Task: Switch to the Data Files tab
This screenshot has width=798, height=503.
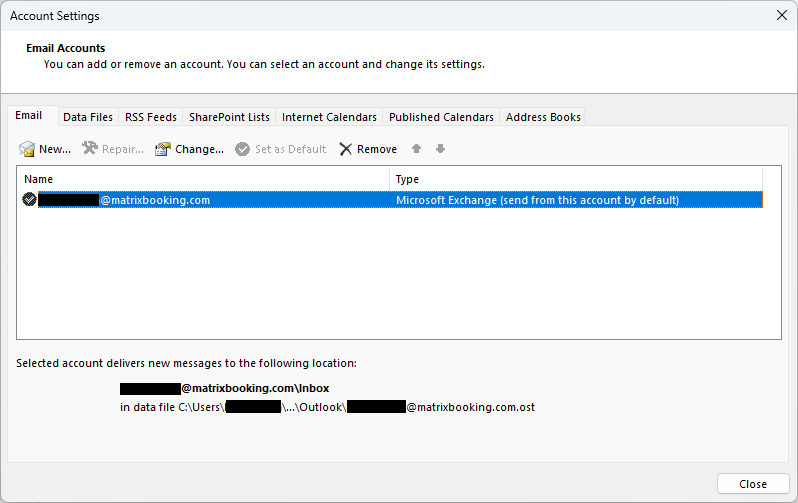Action: click(x=88, y=117)
